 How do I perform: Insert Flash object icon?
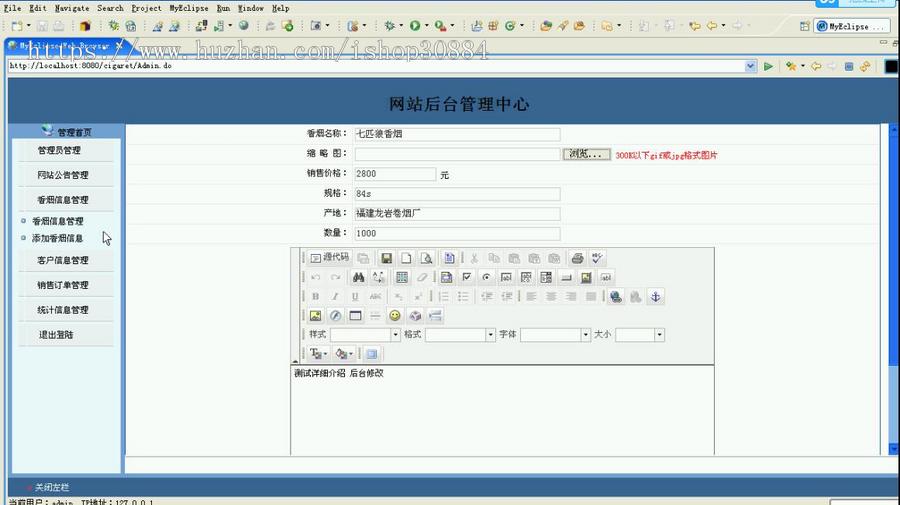point(335,316)
